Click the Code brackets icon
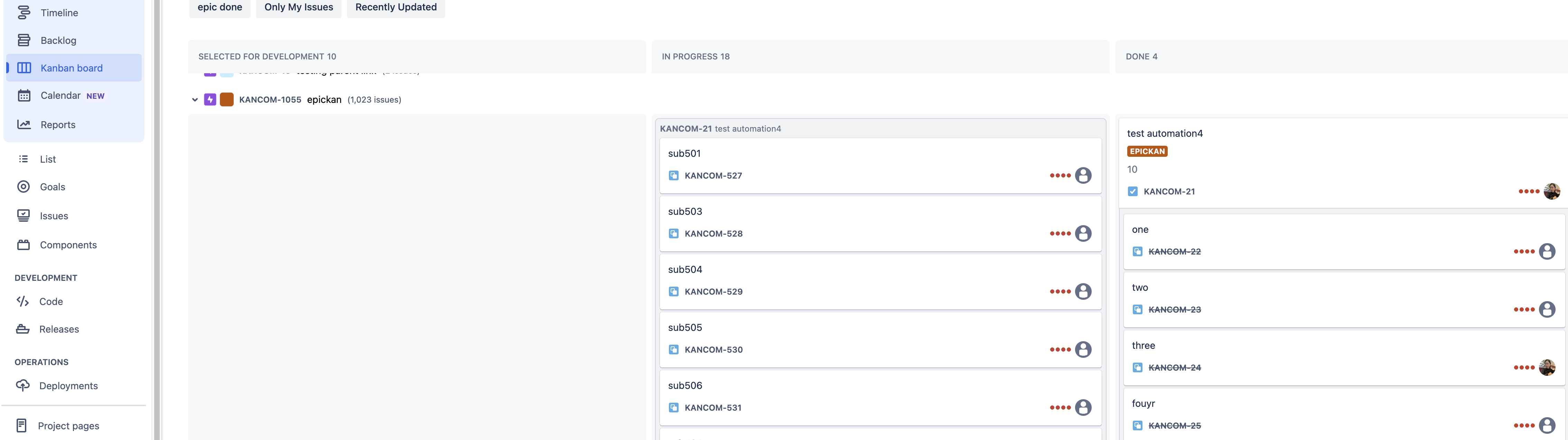 22,302
